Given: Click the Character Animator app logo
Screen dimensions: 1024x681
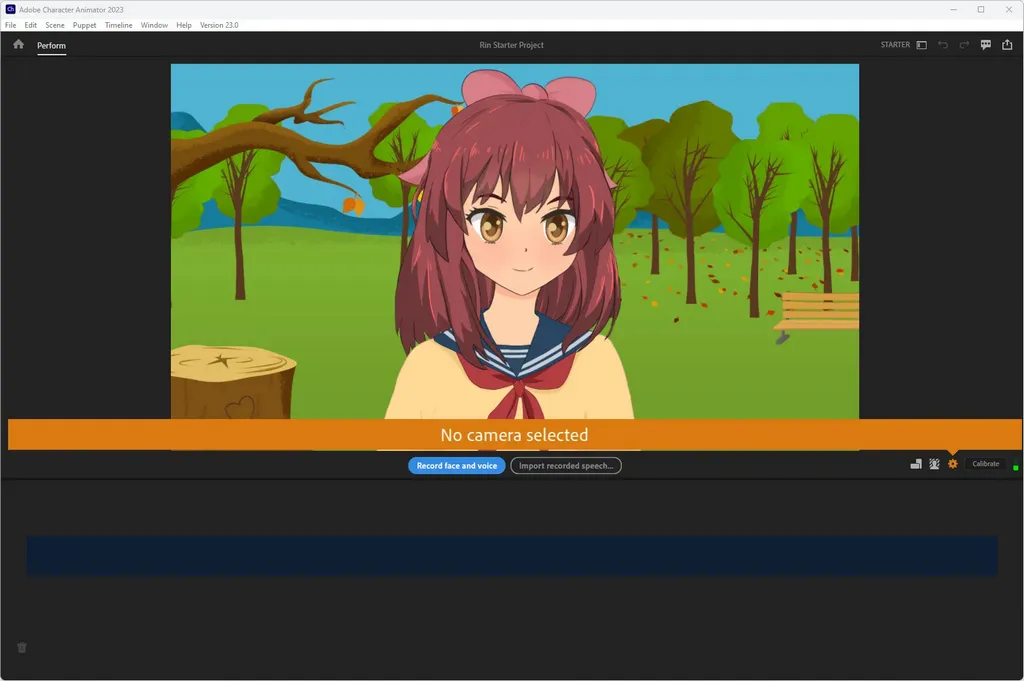Looking at the screenshot, I should tap(10, 9).
